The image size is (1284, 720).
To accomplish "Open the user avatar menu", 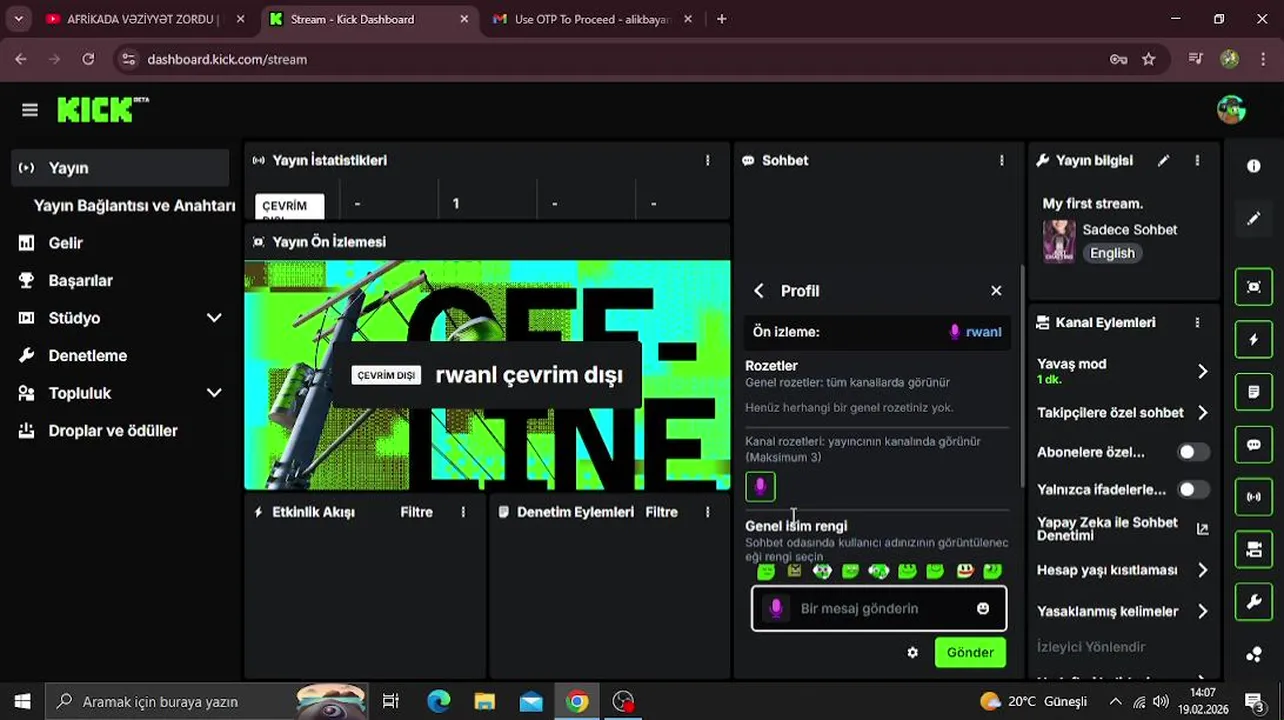I will pos(1231,110).
